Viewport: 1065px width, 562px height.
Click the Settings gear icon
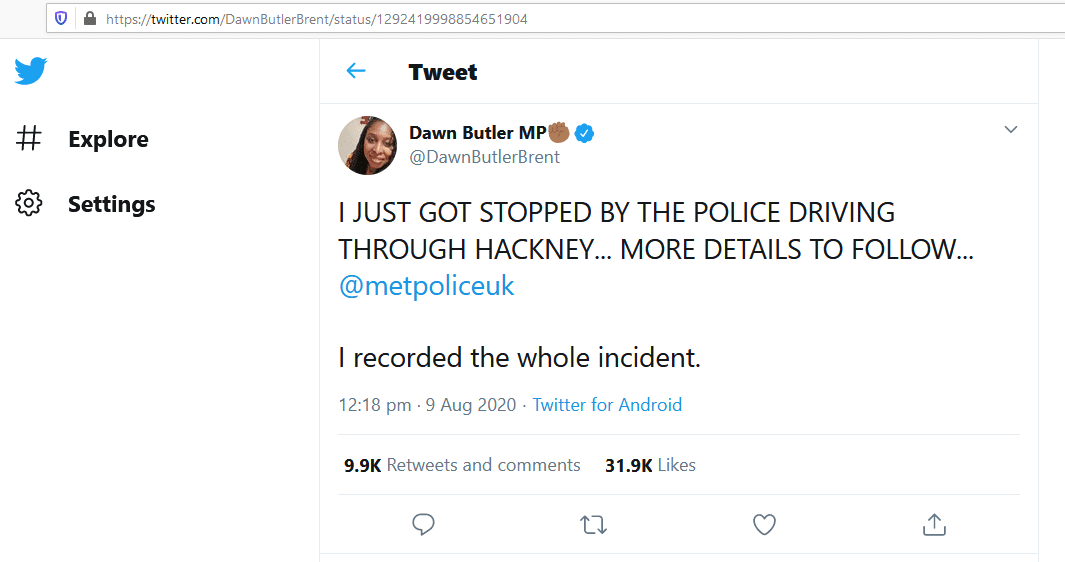(x=29, y=204)
